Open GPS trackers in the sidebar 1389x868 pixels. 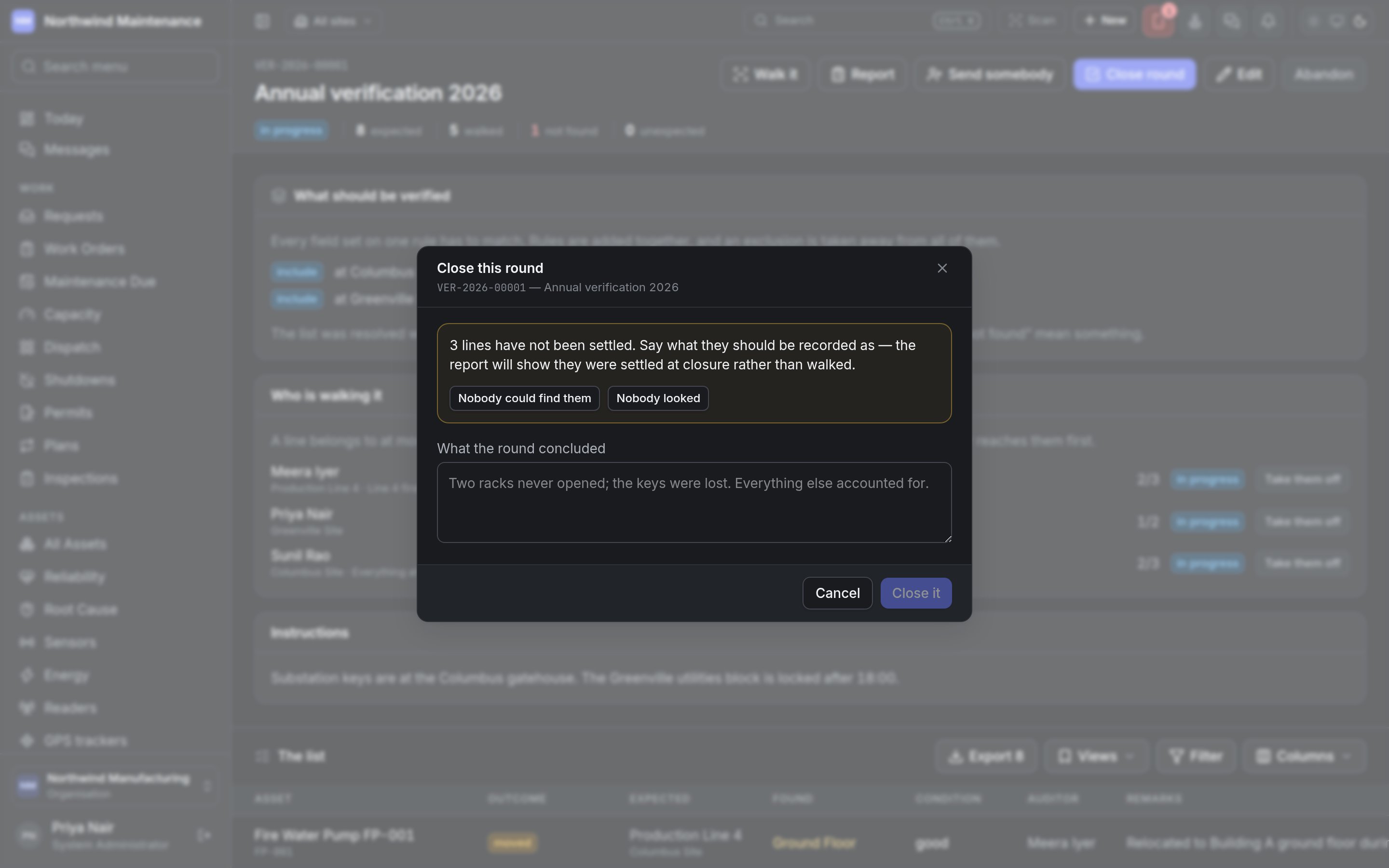[x=115, y=741]
